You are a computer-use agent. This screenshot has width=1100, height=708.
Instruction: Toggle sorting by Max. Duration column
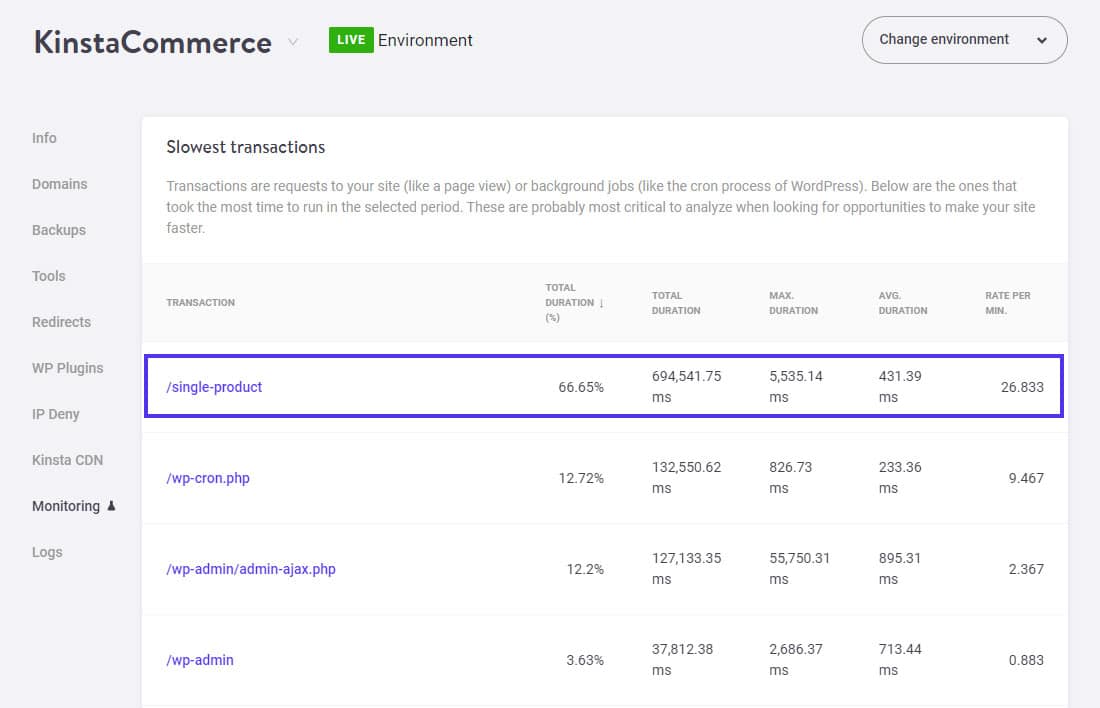tap(793, 303)
